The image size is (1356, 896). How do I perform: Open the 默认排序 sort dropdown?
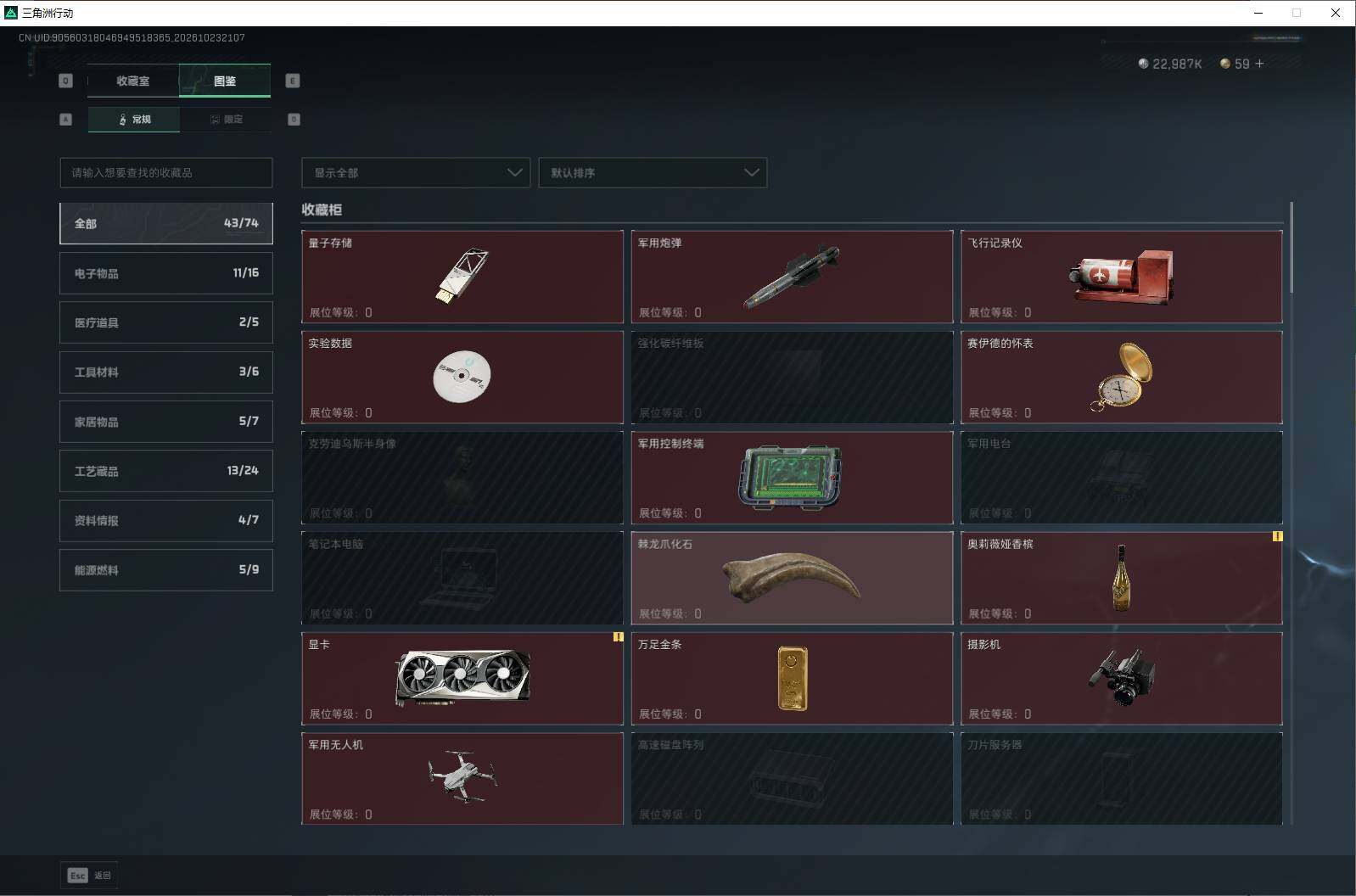pyautogui.click(x=653, y=172)
